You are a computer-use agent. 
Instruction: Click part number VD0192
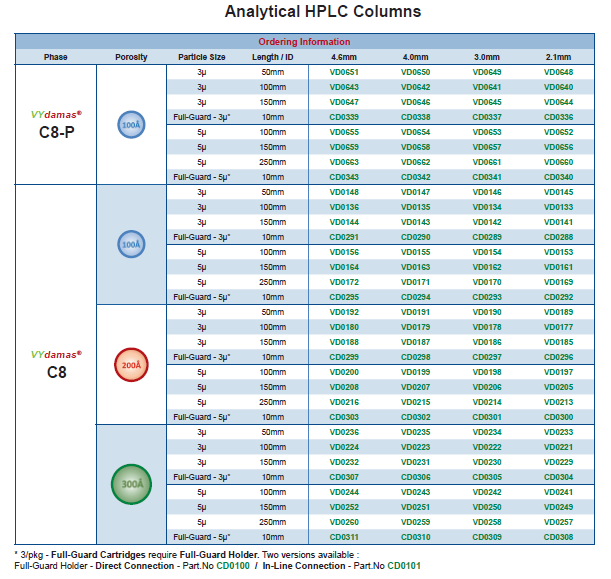(344, 312)
